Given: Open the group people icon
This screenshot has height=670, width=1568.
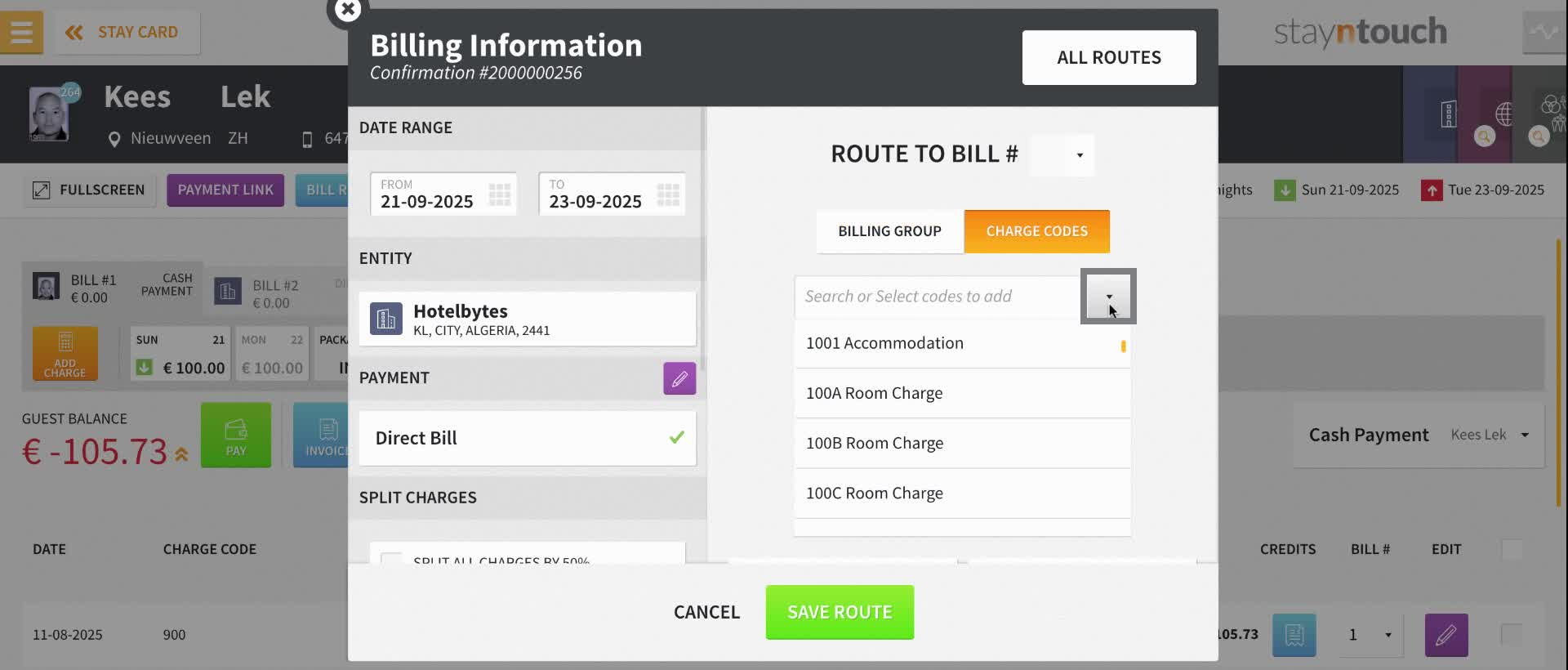Looking at the screenshot, I should click(1551, 114).
